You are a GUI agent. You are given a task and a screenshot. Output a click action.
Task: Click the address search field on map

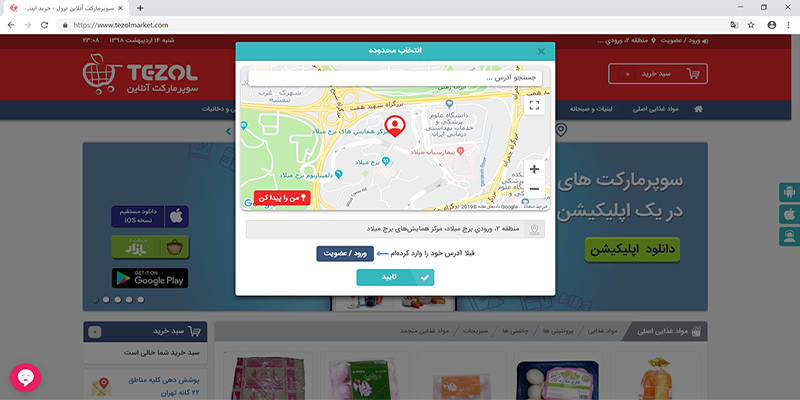[395, 79]
